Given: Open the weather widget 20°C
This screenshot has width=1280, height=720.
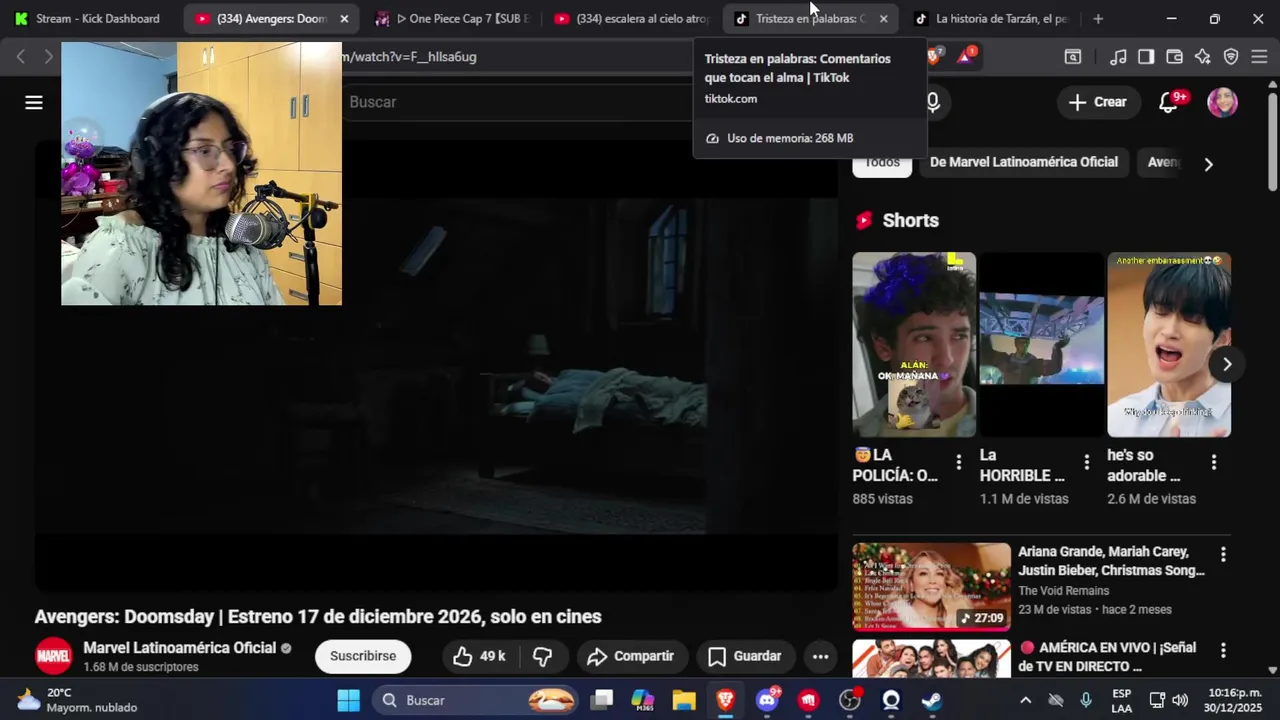Looking at the screenshot, I should coord(78,700).
